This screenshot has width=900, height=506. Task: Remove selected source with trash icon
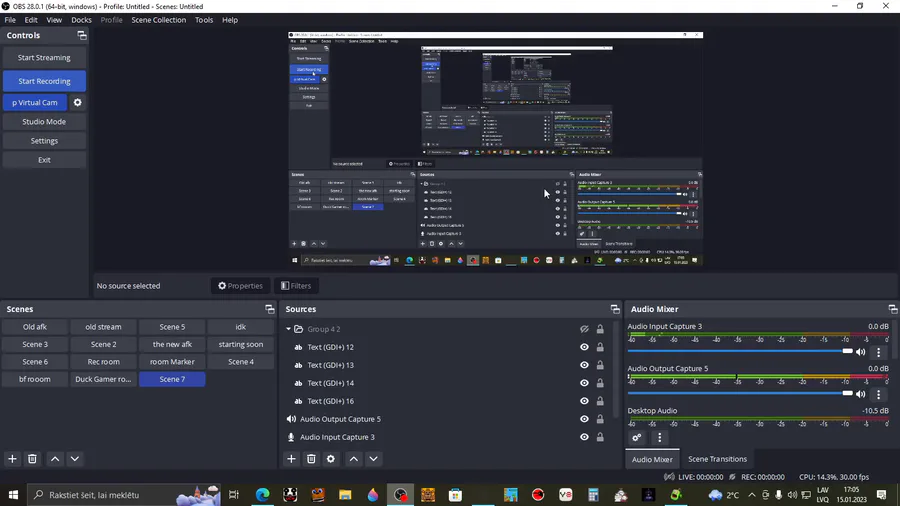click(x=311, y=459)
